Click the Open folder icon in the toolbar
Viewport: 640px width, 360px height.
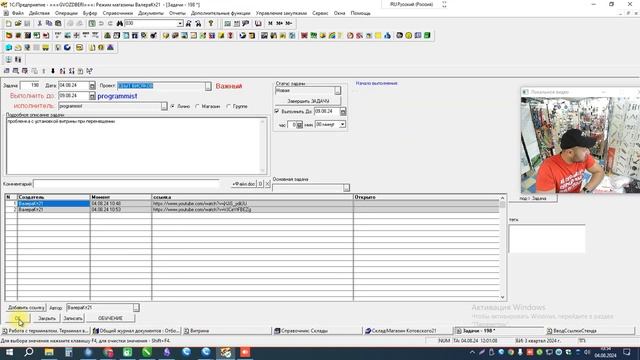(x=18, y=24)
